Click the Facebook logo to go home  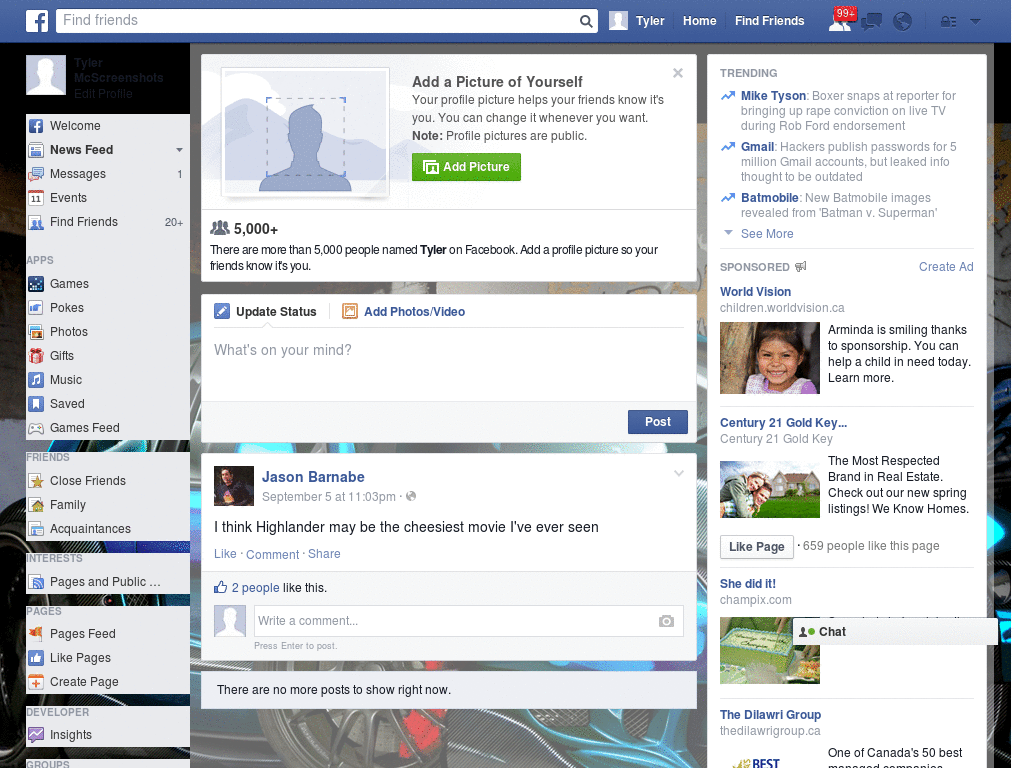(x=37, y=20)
